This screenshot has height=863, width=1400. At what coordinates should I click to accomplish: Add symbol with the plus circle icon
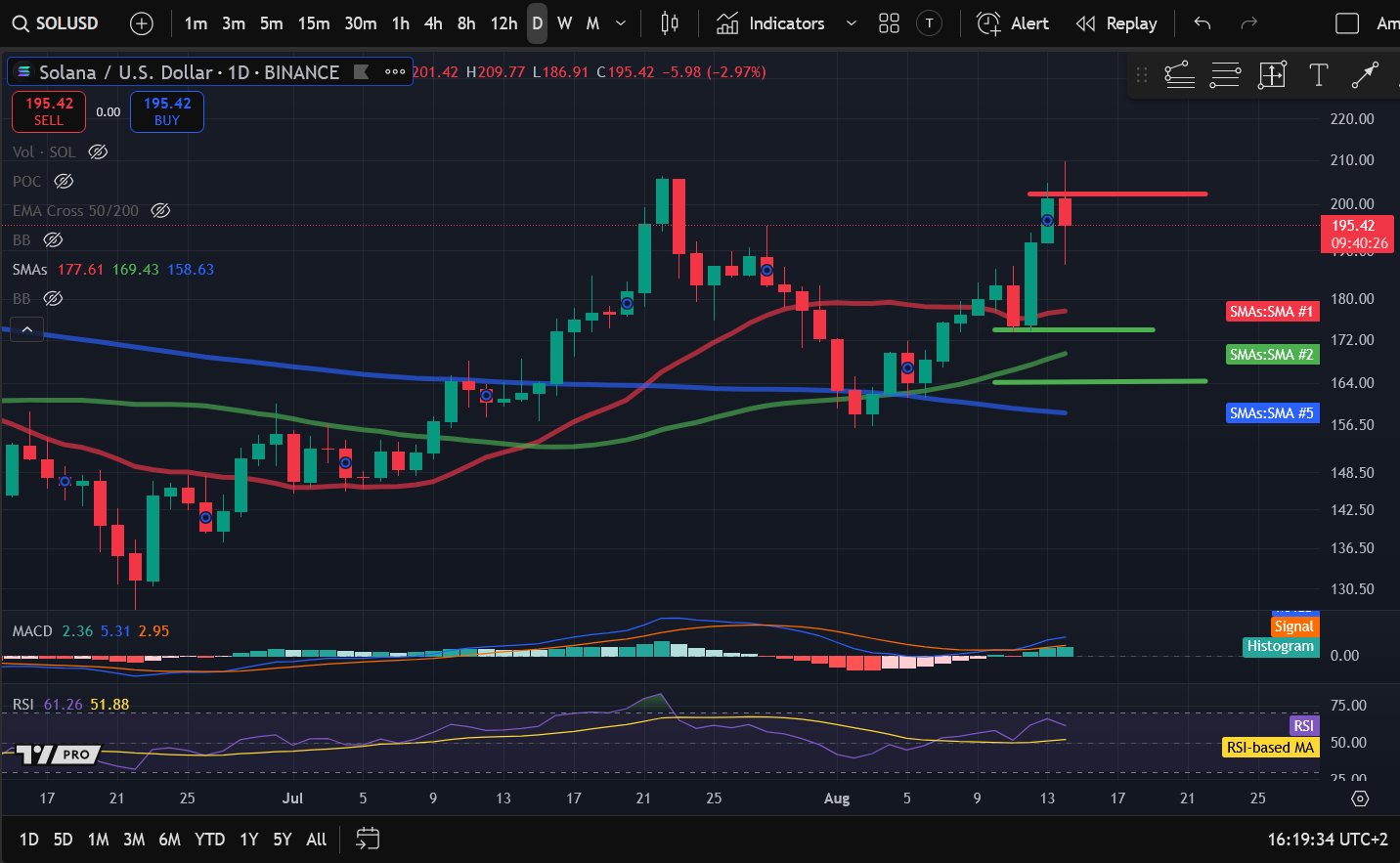coord(142,23)
